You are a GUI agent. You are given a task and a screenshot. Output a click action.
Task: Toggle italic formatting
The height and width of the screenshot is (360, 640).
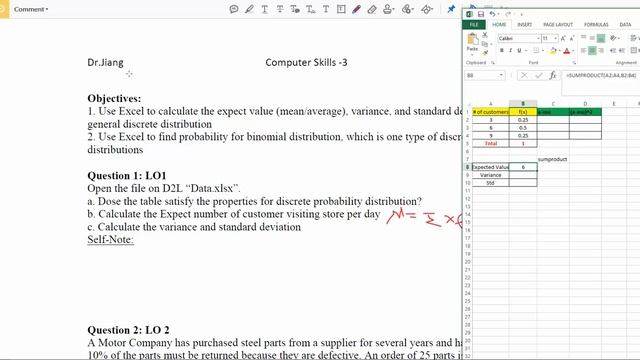point(510,51)
